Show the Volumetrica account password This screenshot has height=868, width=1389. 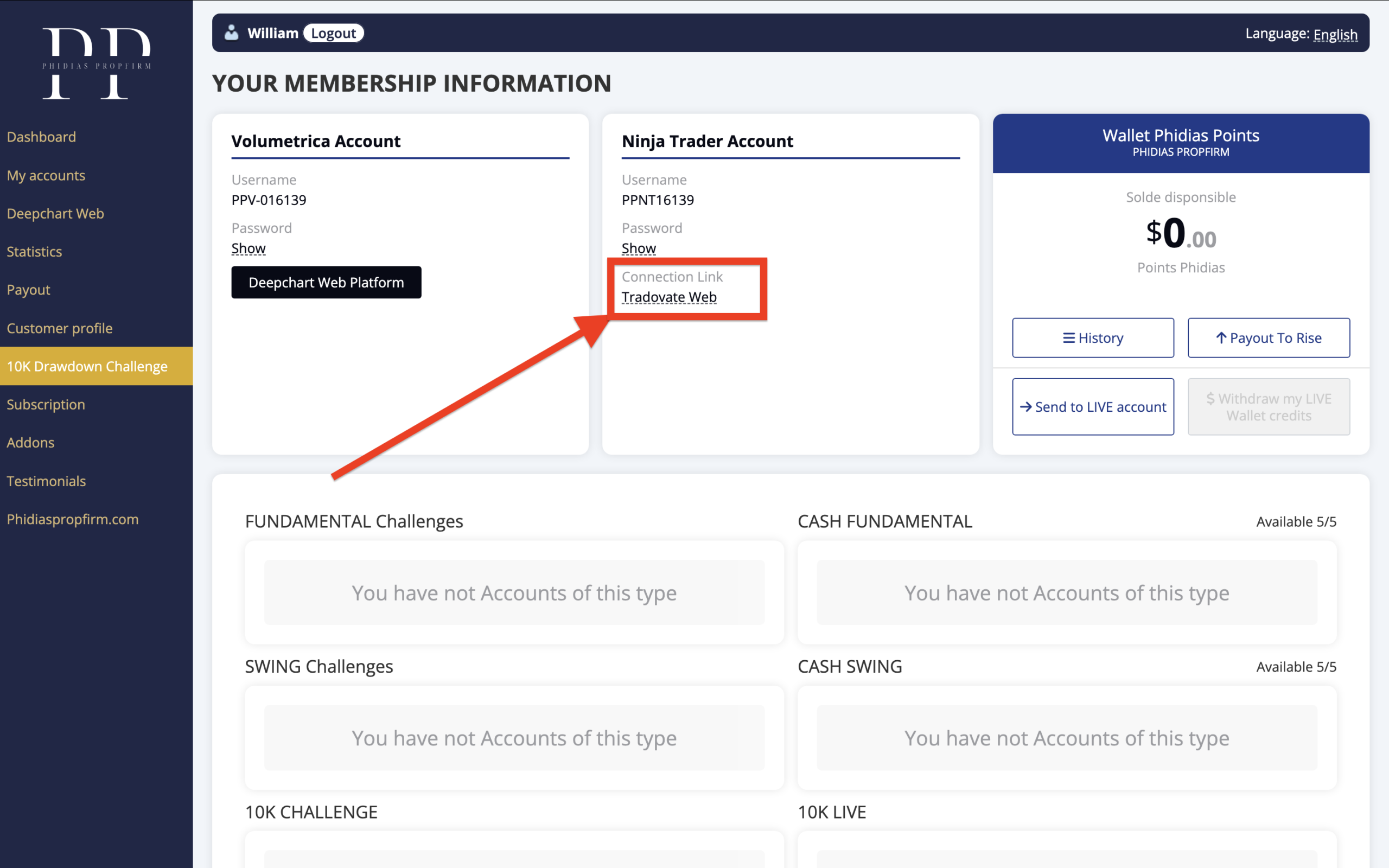(249, 248)
